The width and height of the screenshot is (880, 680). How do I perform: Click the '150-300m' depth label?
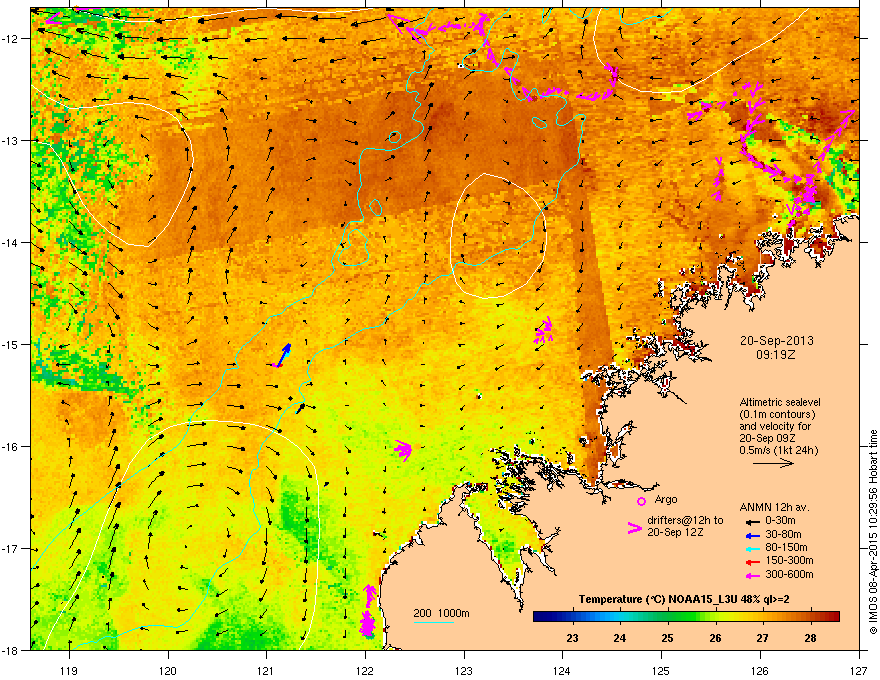[x=789, y=560]
